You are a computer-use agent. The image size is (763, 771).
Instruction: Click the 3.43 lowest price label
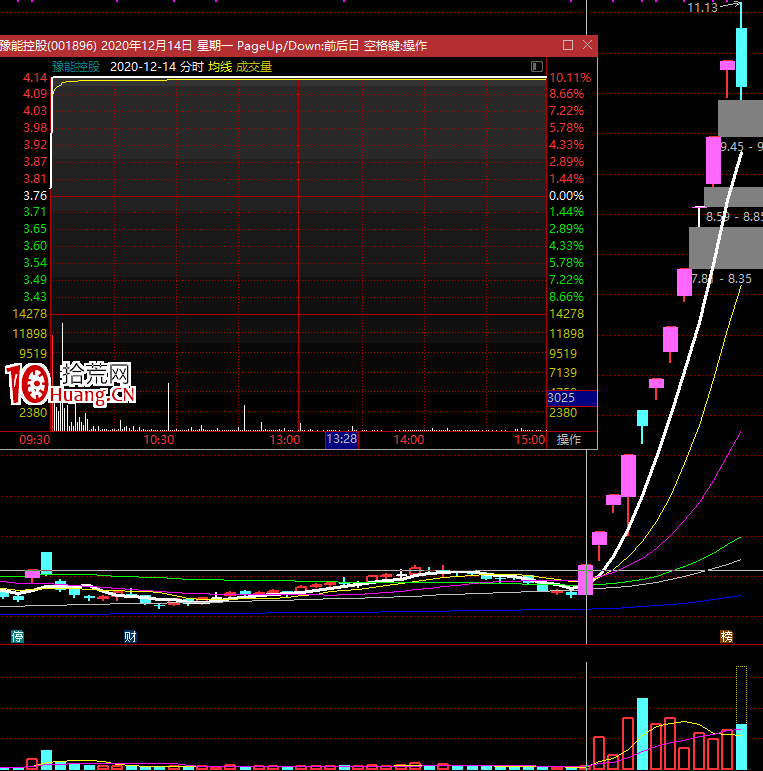click(35, 297)
